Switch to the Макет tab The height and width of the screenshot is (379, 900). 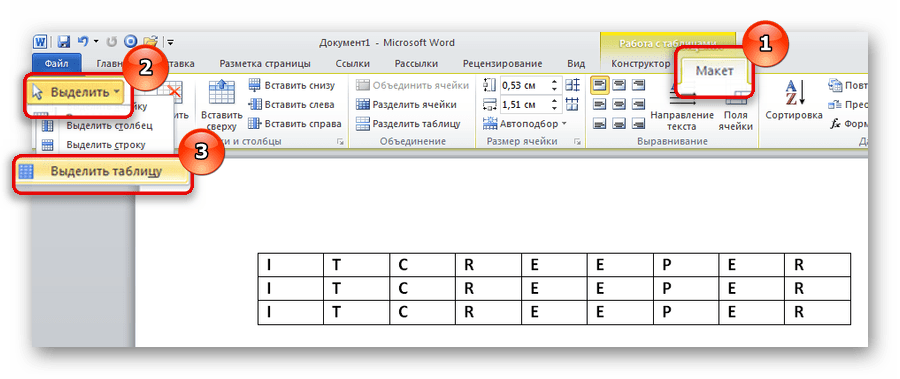coord(715,71)
